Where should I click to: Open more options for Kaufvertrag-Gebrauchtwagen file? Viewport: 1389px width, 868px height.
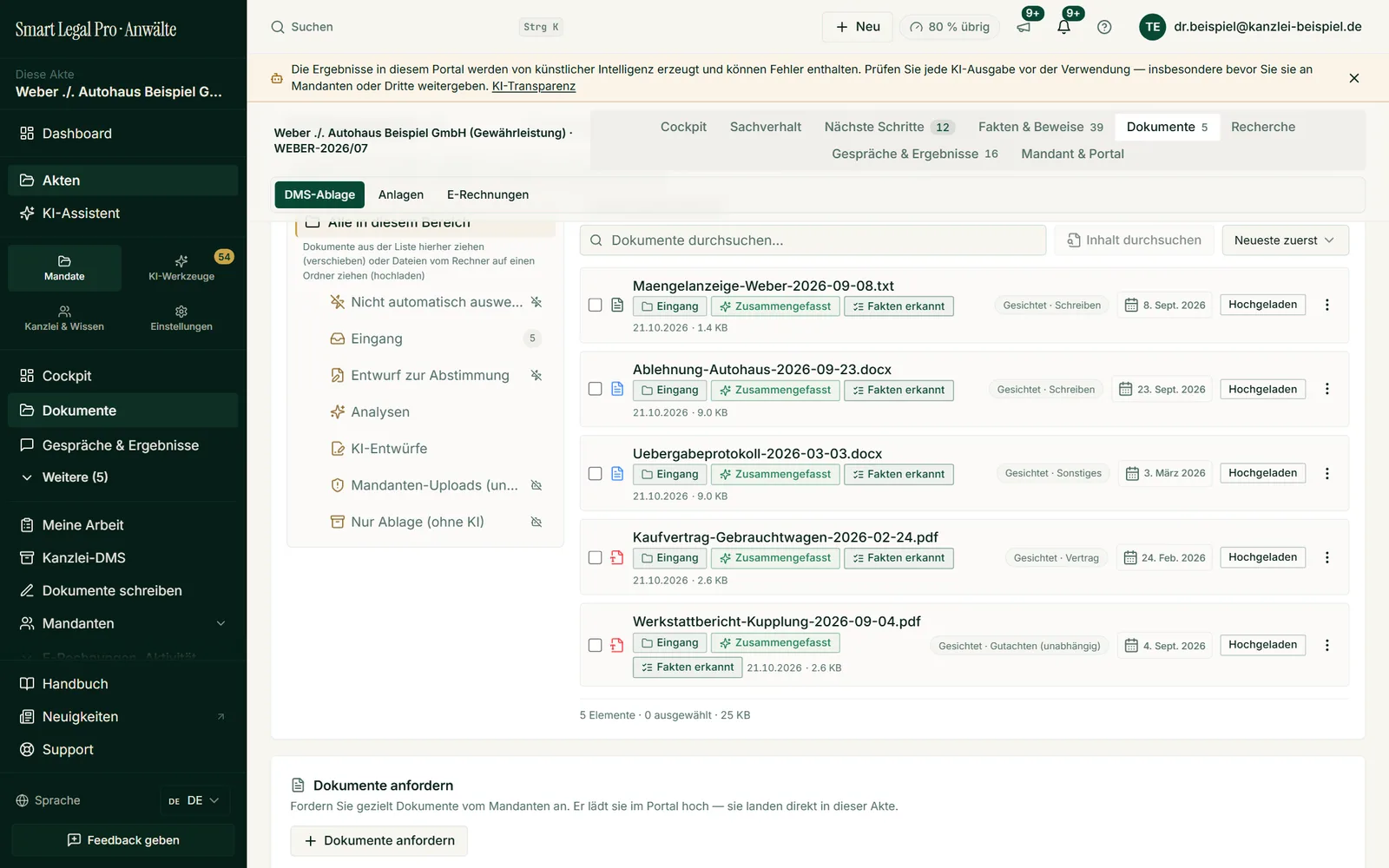(x=1326, y=557)
